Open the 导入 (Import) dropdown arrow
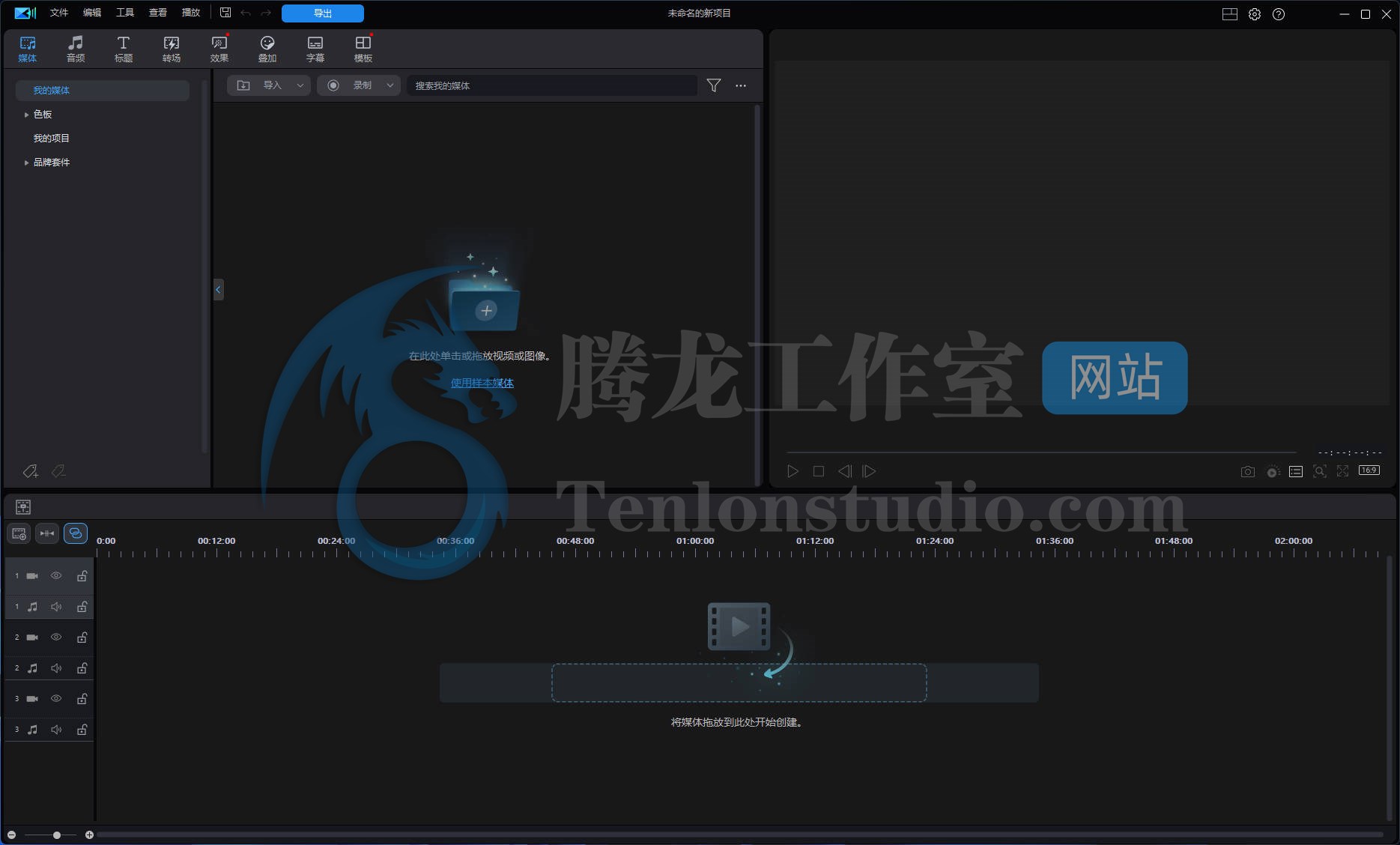This screenshot has width=1400, height=845. pyautogui.click(x=300, y=85)
